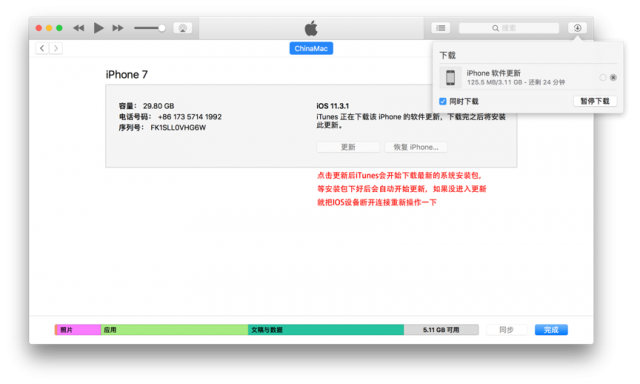Cancel the iPhone 软件更新 download with the x icon
Screen dimensions: 640x384
pos(613,77)
